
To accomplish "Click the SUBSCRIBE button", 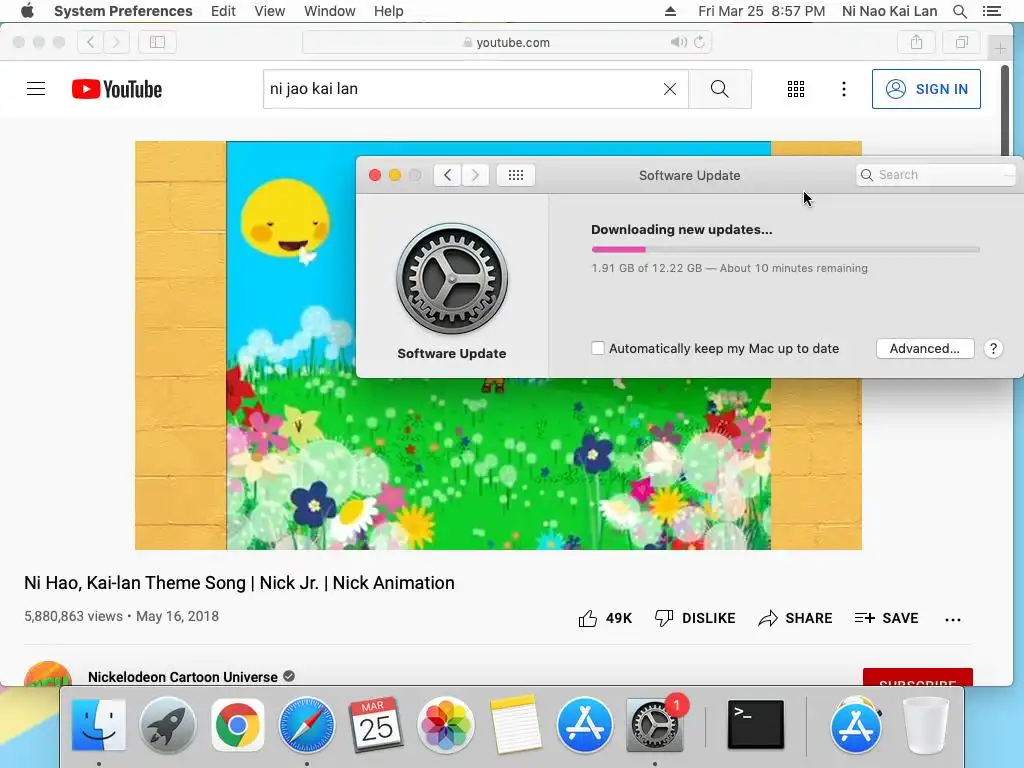I will [x=918, y=678].
